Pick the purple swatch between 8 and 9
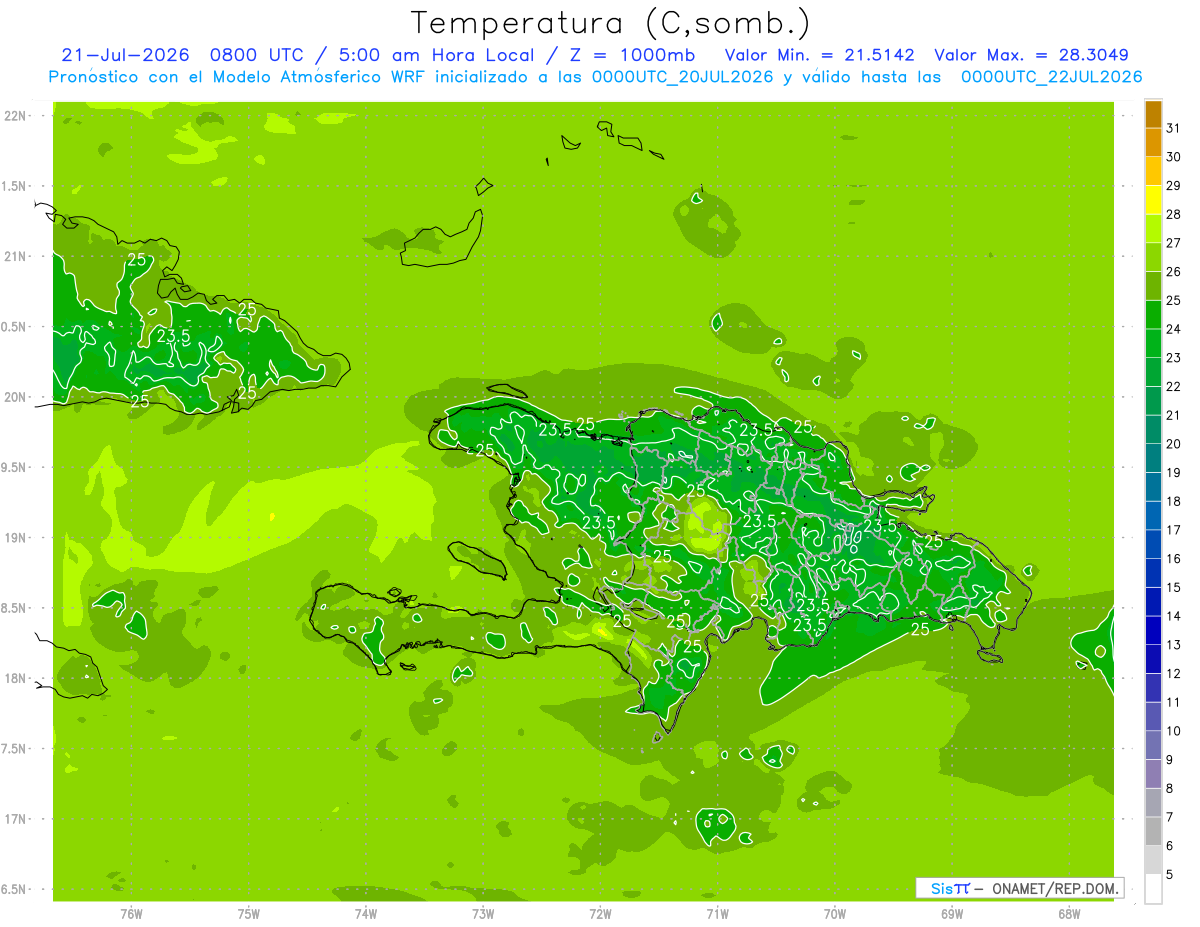Viewport: 1200px width, 927px height. pyautogui.click(x=1153, y=774)
